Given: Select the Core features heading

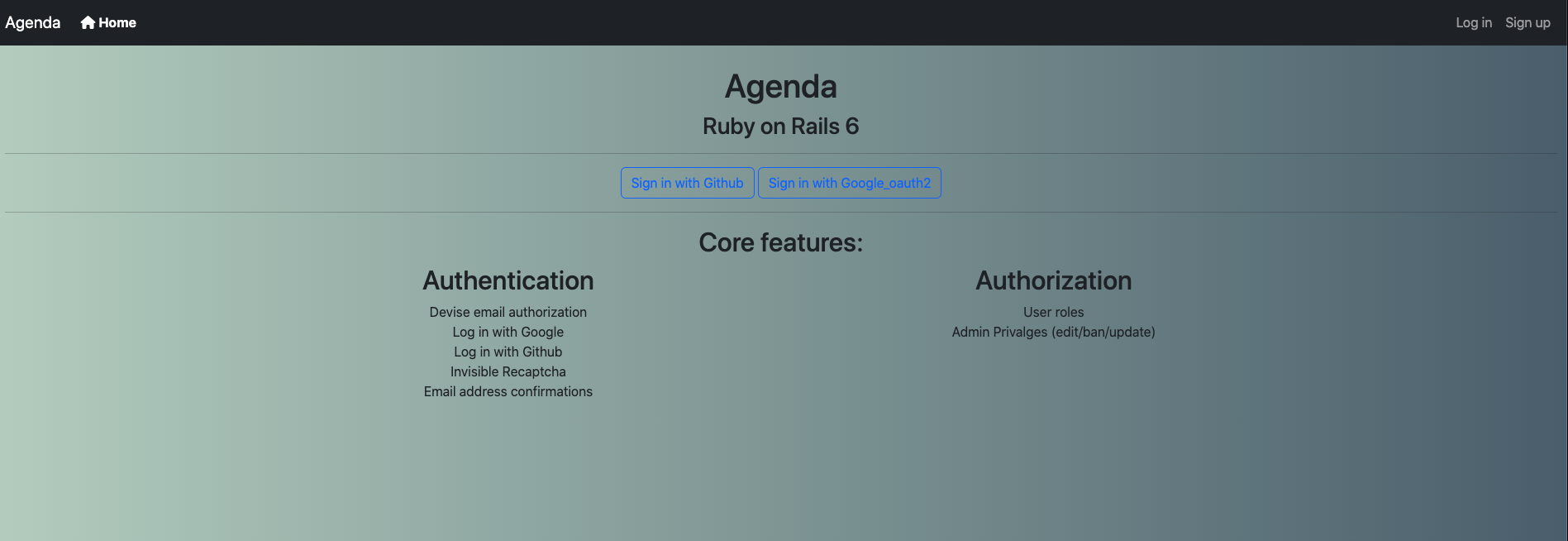Looking at the screenshot, I should click(780, 242).
